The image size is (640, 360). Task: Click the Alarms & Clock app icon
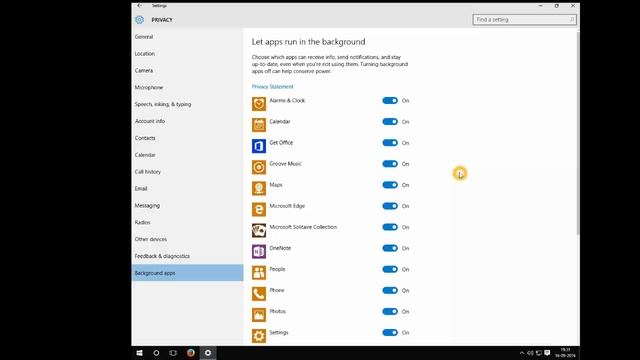[259, 104]
